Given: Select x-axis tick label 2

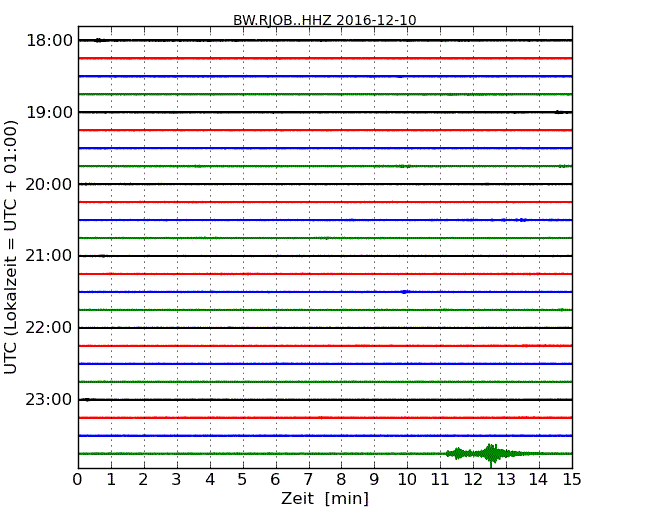Looking at the screenshot, I should 143,480.
